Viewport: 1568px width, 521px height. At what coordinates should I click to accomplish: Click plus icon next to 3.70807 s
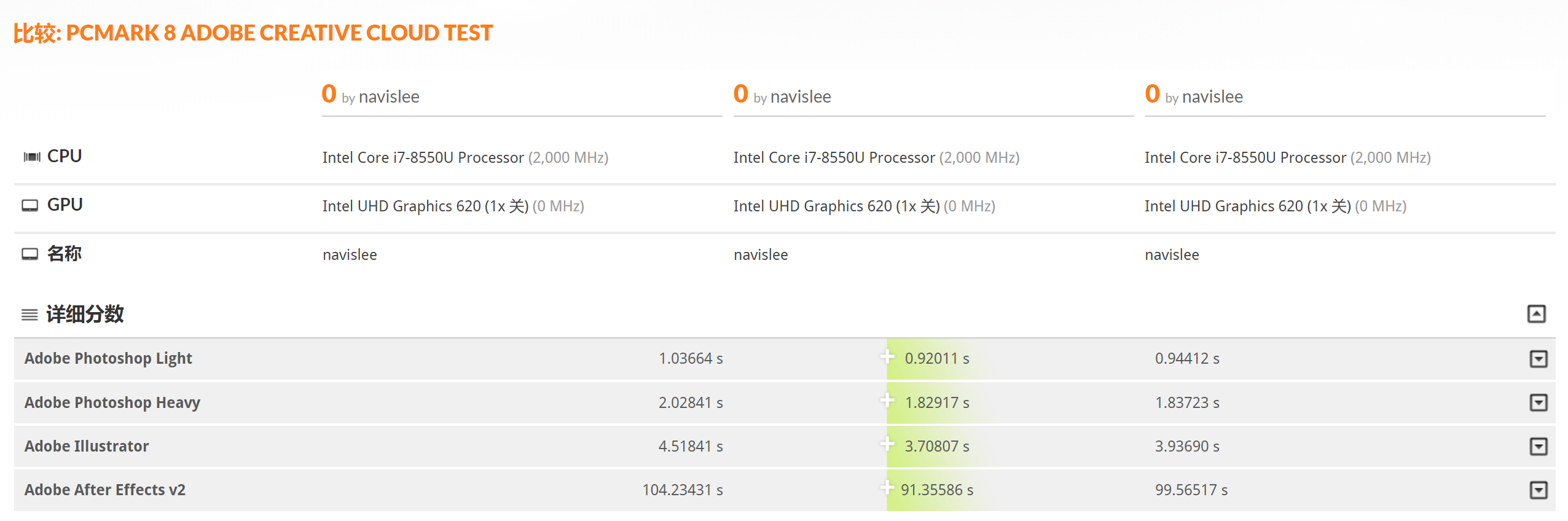coord(887,444)
